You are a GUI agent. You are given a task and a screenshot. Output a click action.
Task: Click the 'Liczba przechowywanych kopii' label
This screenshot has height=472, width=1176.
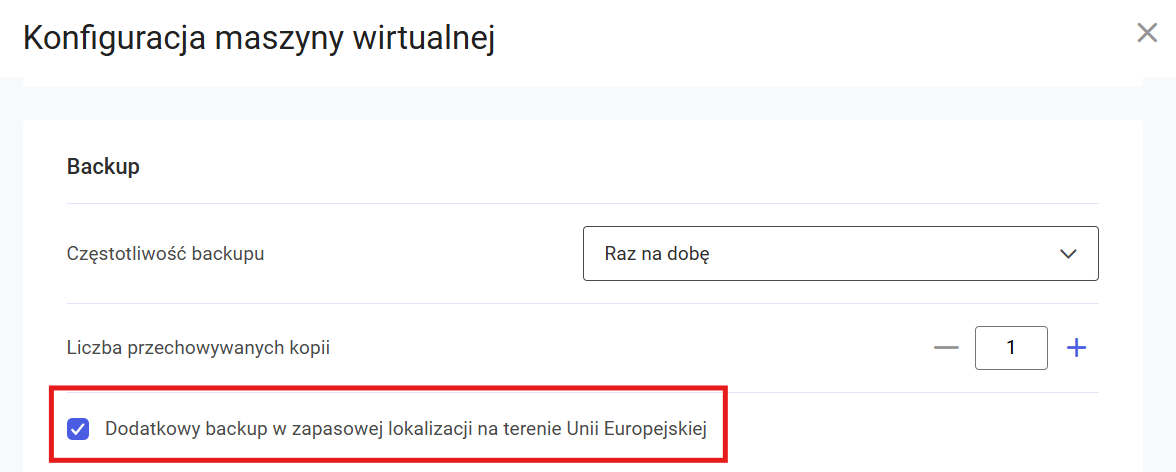coord(198,348)
